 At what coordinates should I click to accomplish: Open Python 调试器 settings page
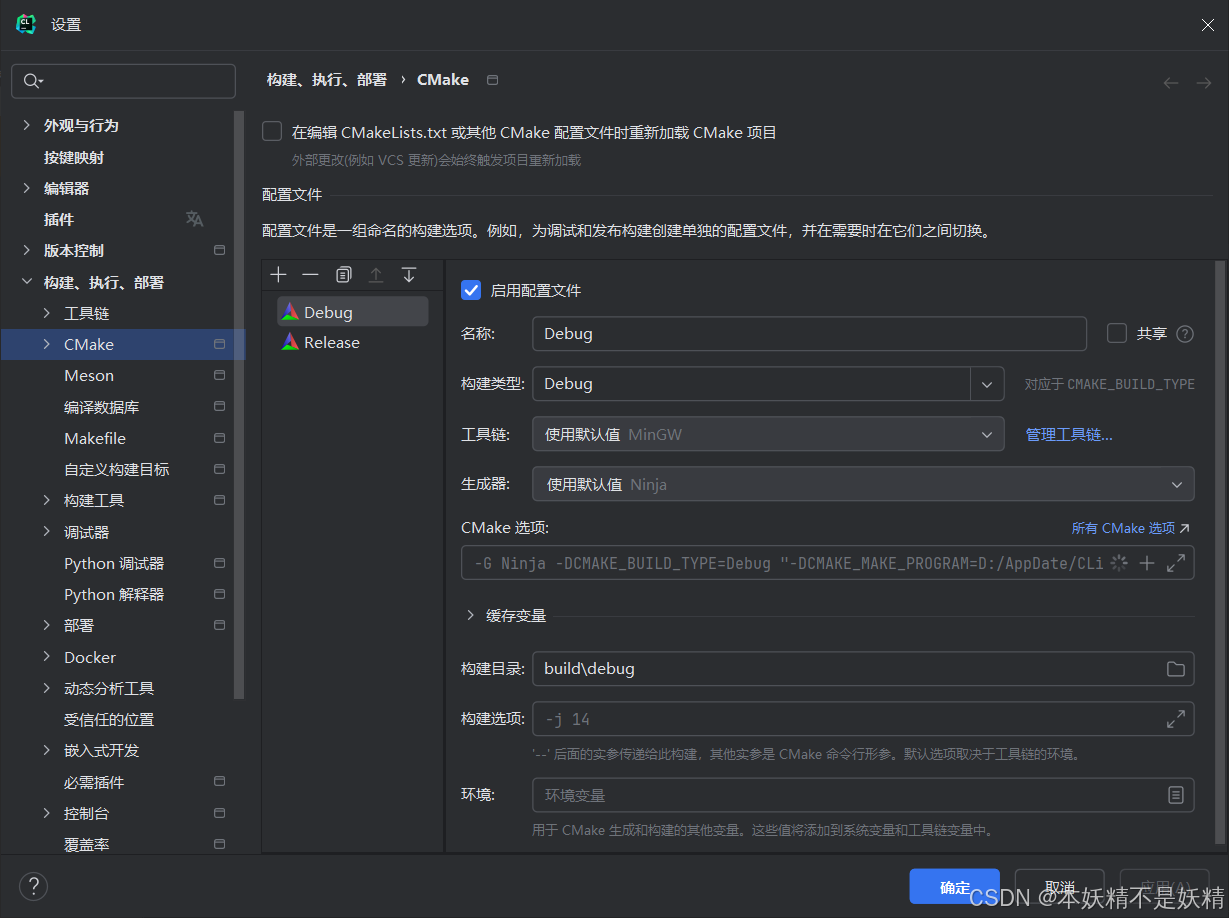pyautogui.click(x=114, y=563)
